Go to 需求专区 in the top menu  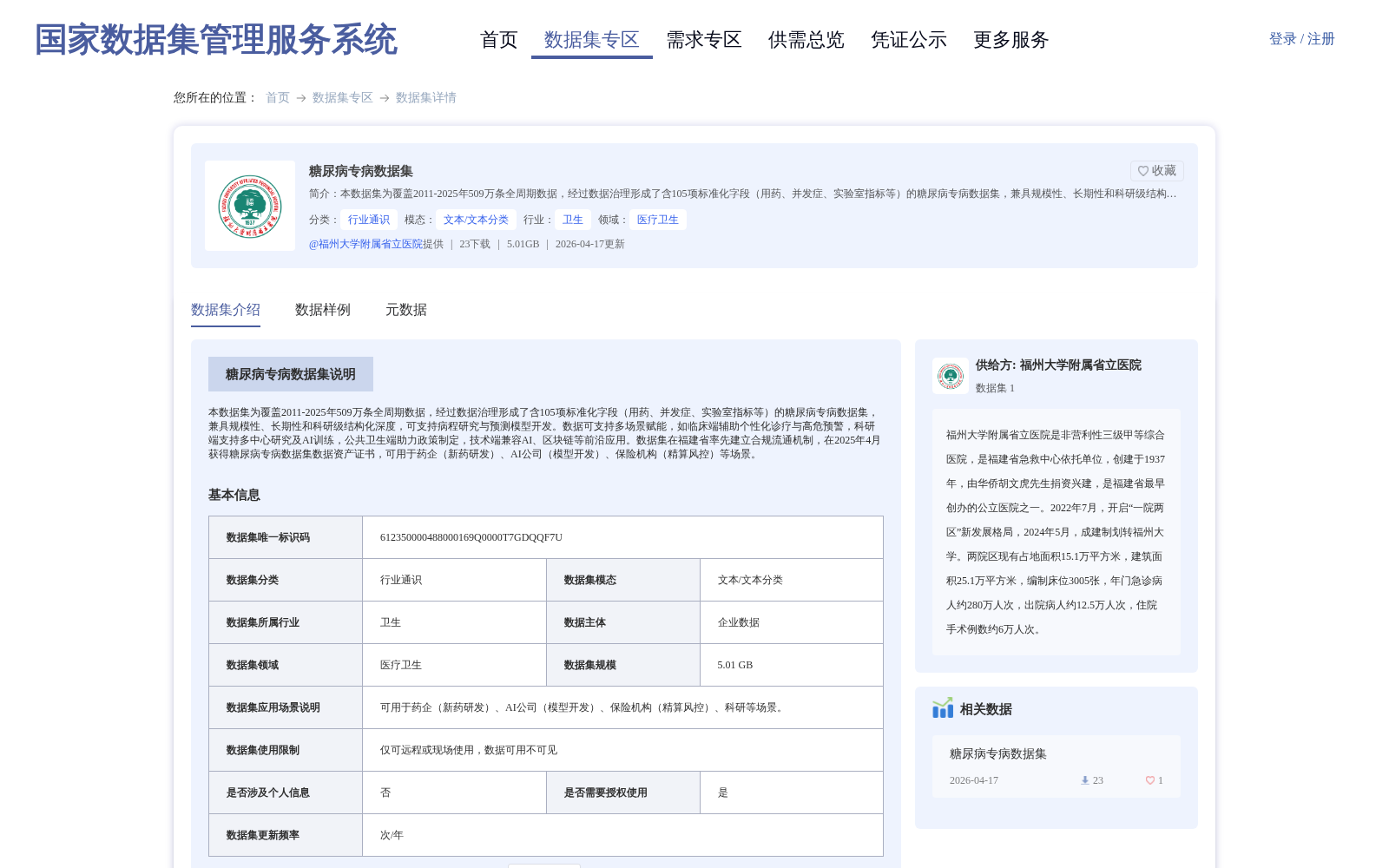point(704,40)
